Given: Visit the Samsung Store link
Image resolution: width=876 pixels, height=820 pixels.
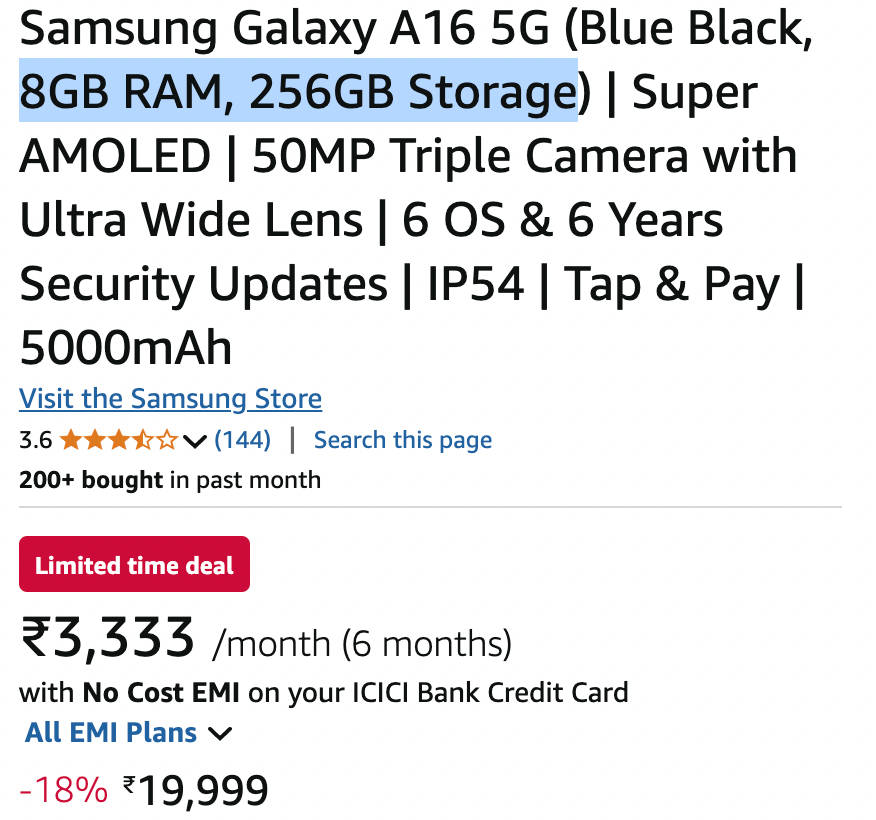Looking at the screenshot, I should click(x=170, y=398).
